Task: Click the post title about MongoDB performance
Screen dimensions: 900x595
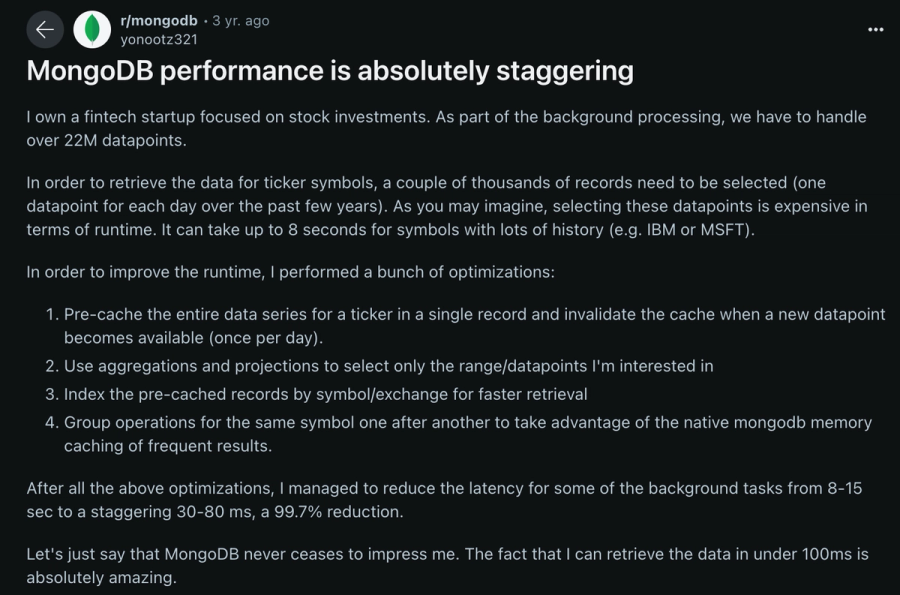Action: 330,71
